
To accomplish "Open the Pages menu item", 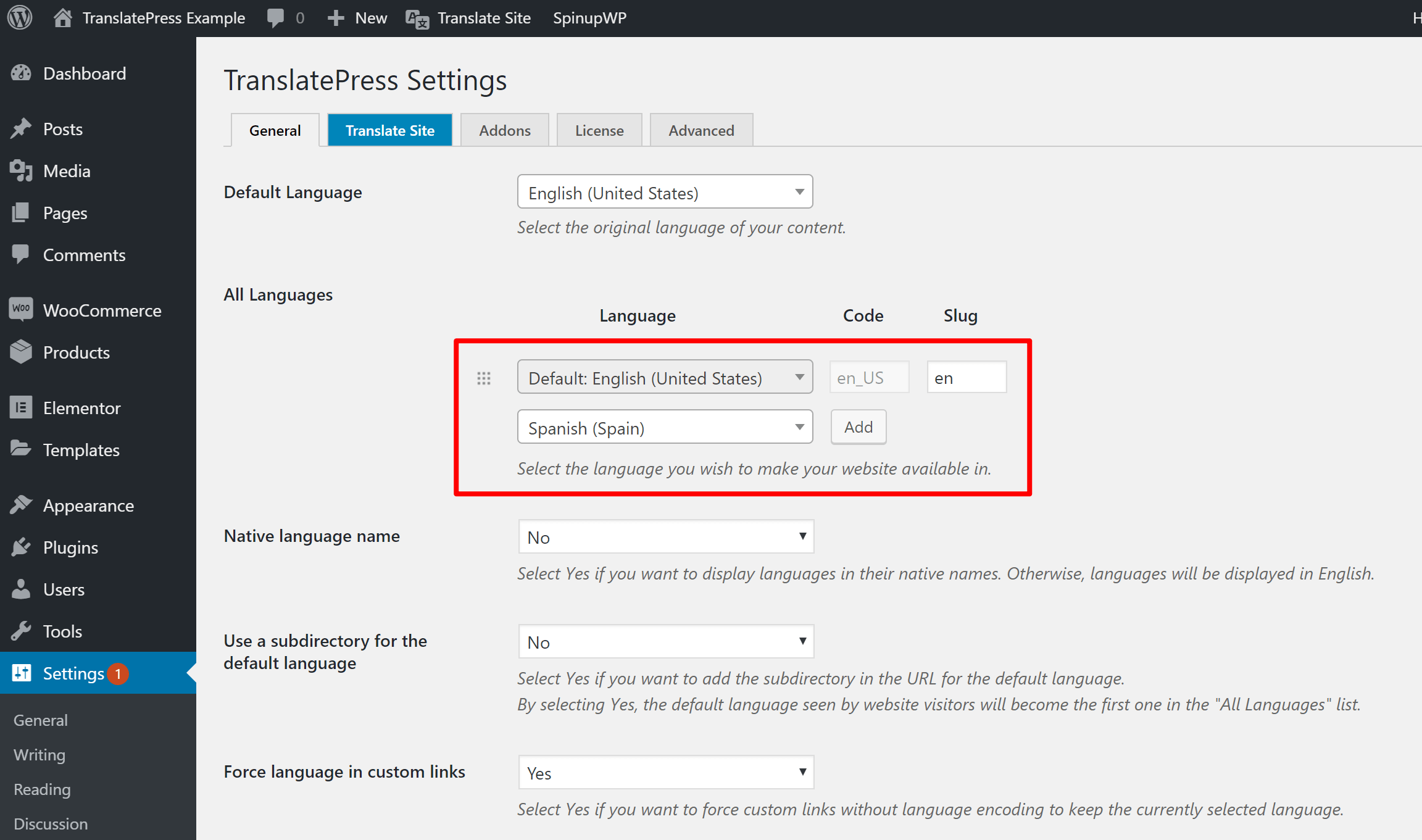I will click(98, 212).
